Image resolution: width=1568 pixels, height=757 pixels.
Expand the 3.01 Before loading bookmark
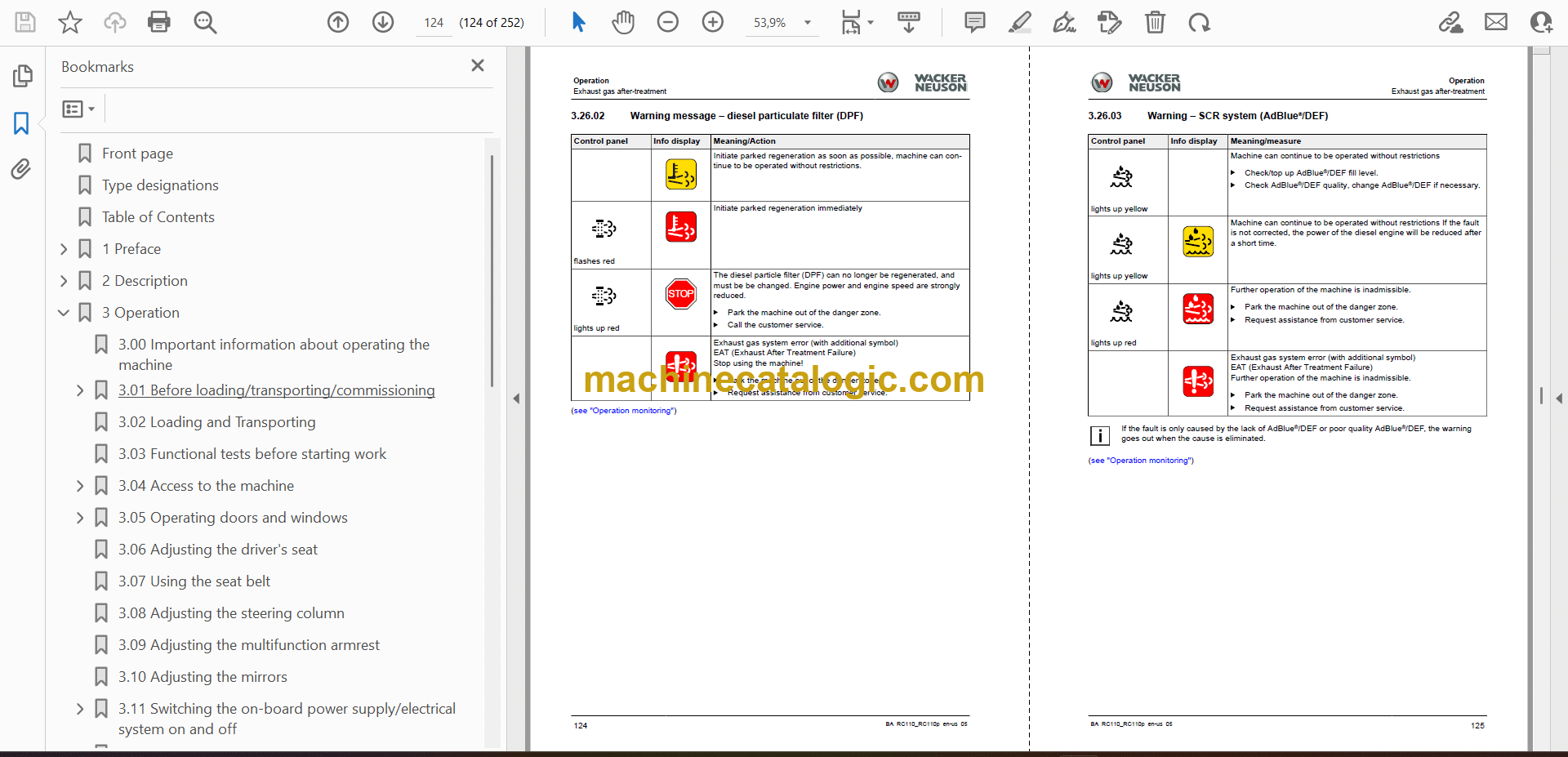(80, 390)
